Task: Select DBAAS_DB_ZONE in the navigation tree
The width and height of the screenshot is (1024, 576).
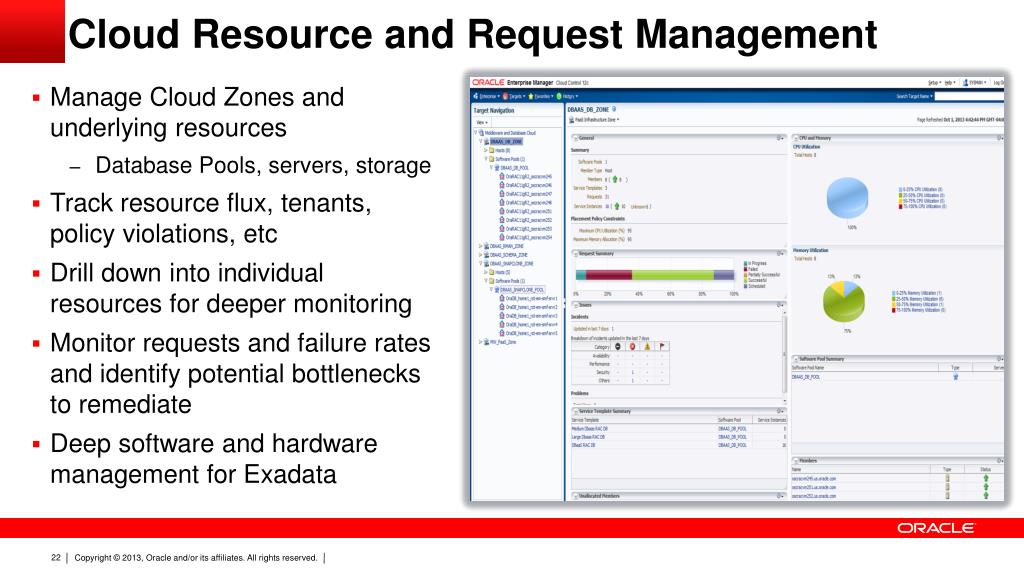Action: (506, 142)
